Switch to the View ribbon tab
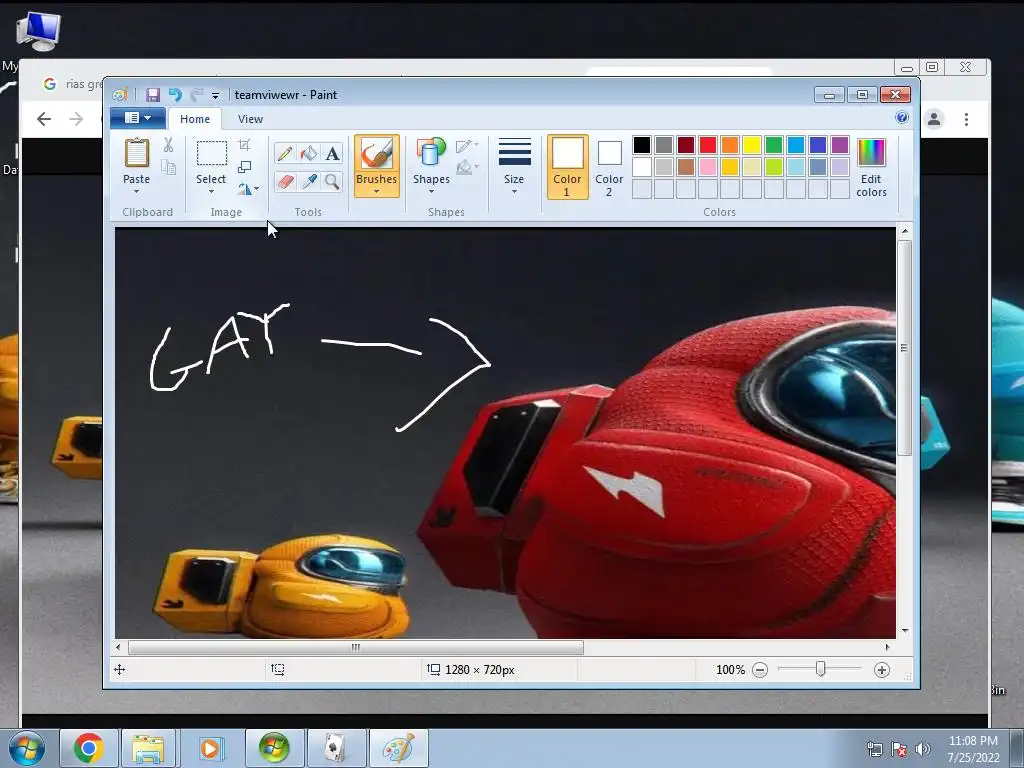This screenshot has height=768, width=1024. tap(250, 119)
